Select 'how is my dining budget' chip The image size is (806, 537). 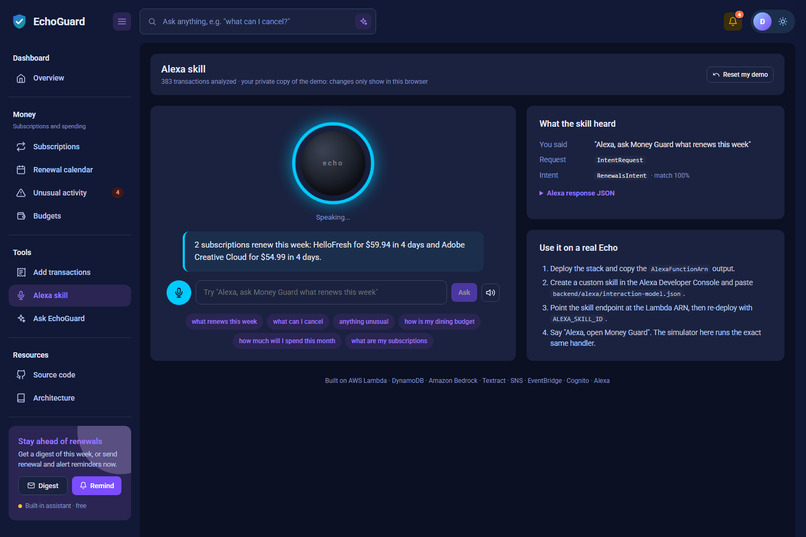439,322
